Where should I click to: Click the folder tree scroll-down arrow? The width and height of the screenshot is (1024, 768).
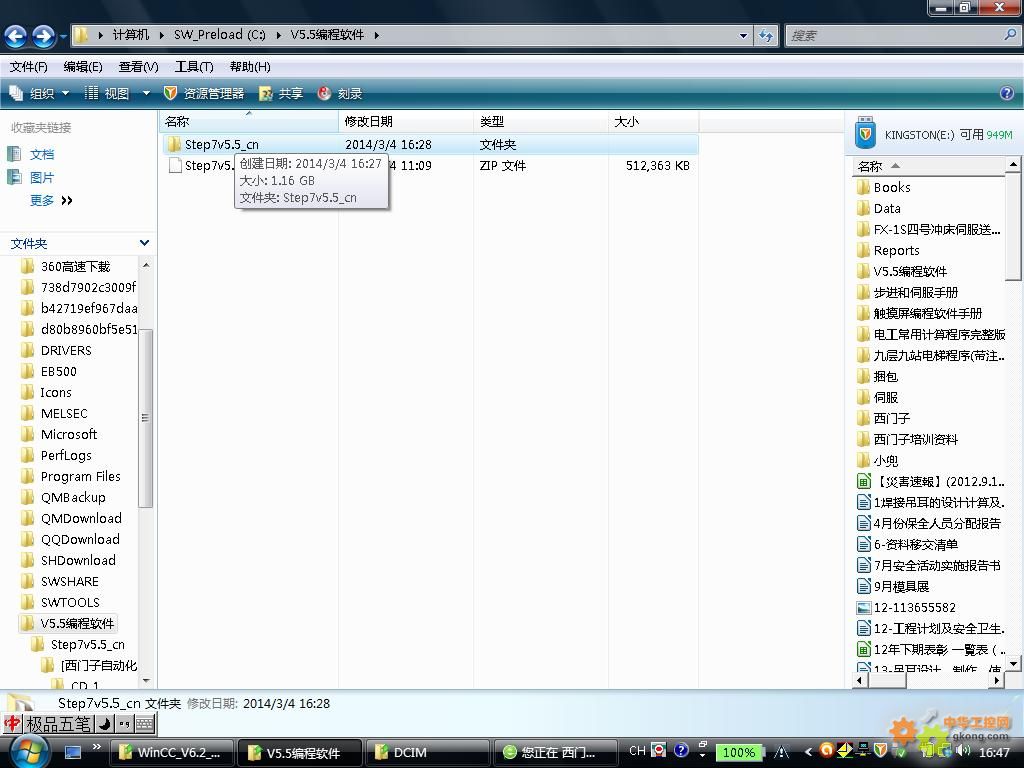(x=146, y=681)
